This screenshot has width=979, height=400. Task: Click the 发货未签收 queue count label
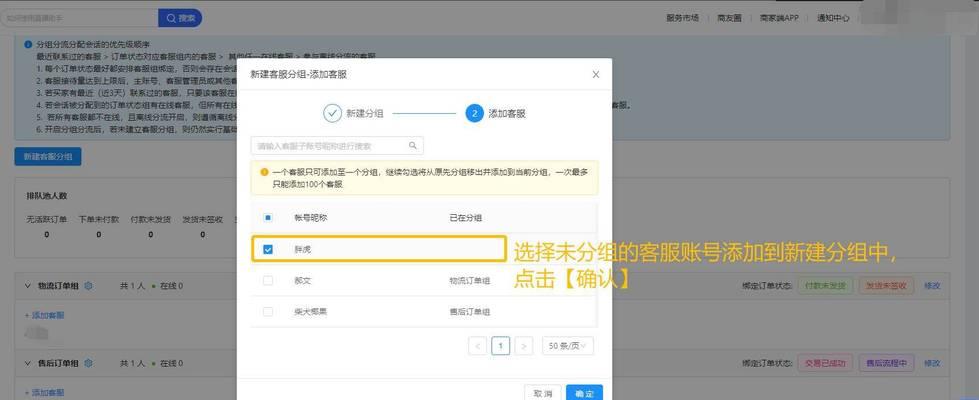click(x=202, y=219)
